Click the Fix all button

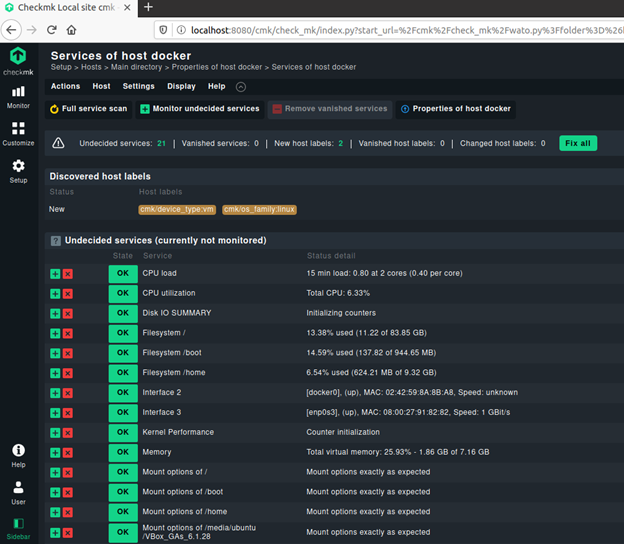(x=577, y=143)
